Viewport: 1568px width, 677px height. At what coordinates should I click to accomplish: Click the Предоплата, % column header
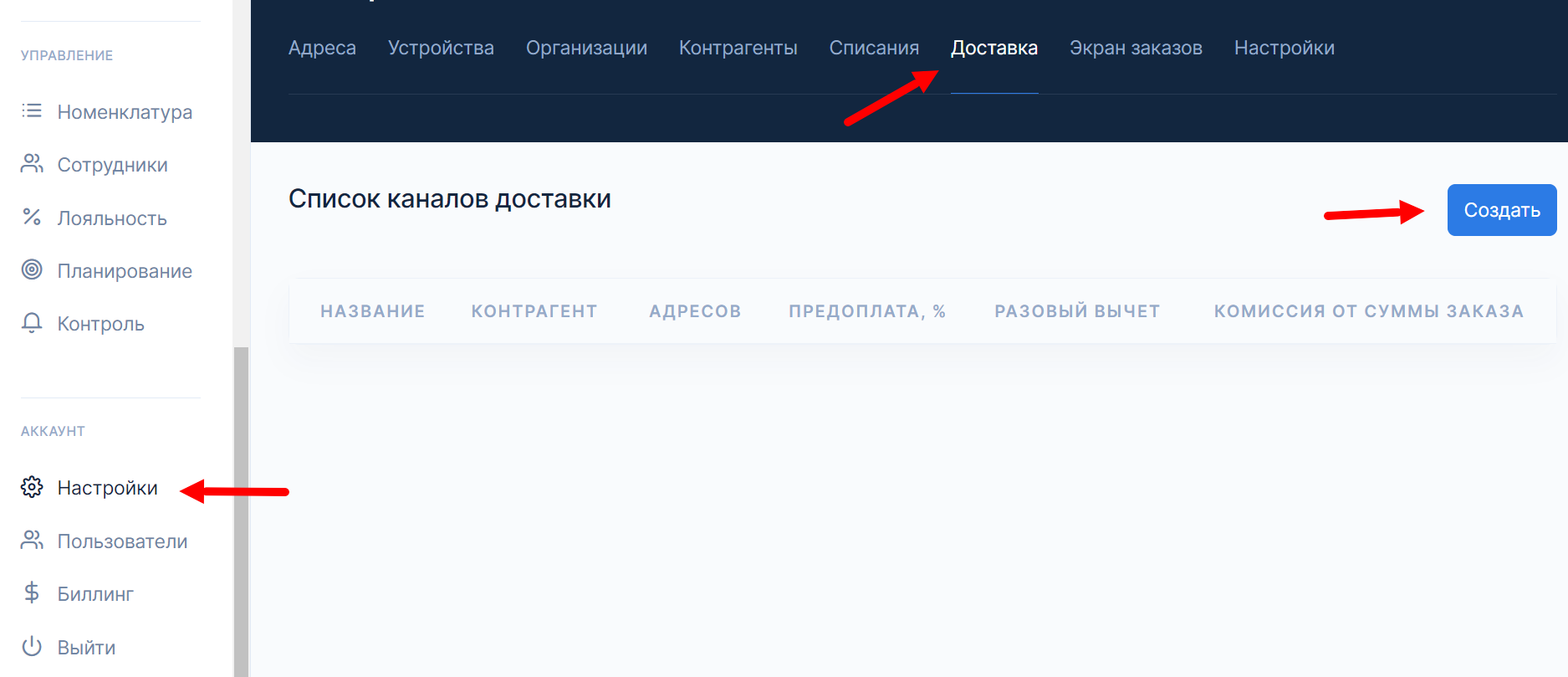867,311
